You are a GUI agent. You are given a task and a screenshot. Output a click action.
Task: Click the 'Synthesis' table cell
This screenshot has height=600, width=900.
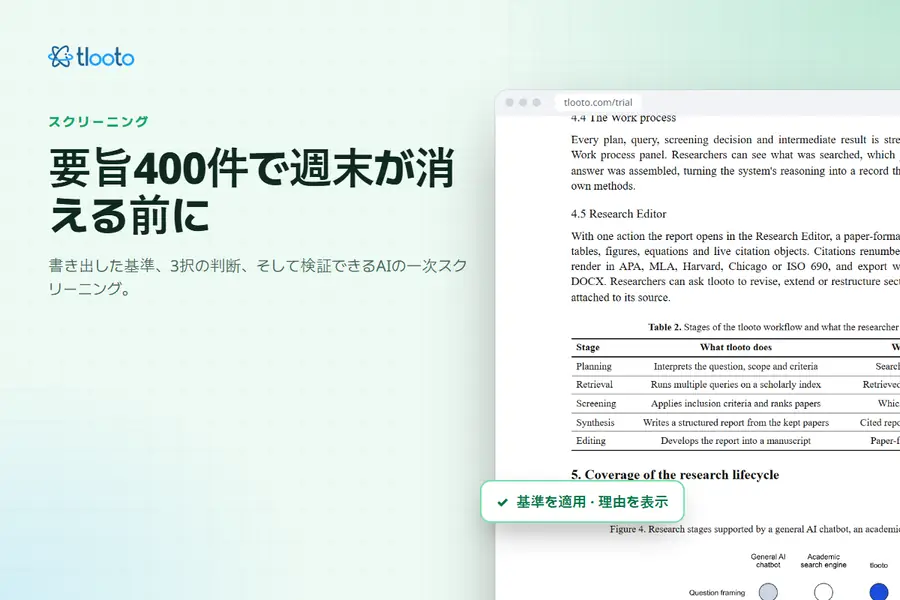(595, 423)
